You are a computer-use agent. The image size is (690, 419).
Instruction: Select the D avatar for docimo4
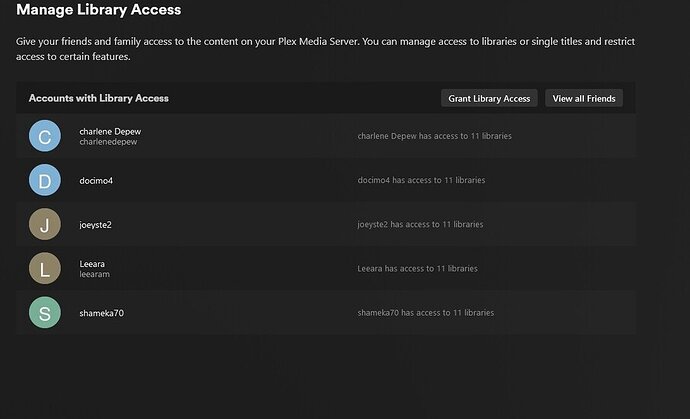[x=45, y=180]
